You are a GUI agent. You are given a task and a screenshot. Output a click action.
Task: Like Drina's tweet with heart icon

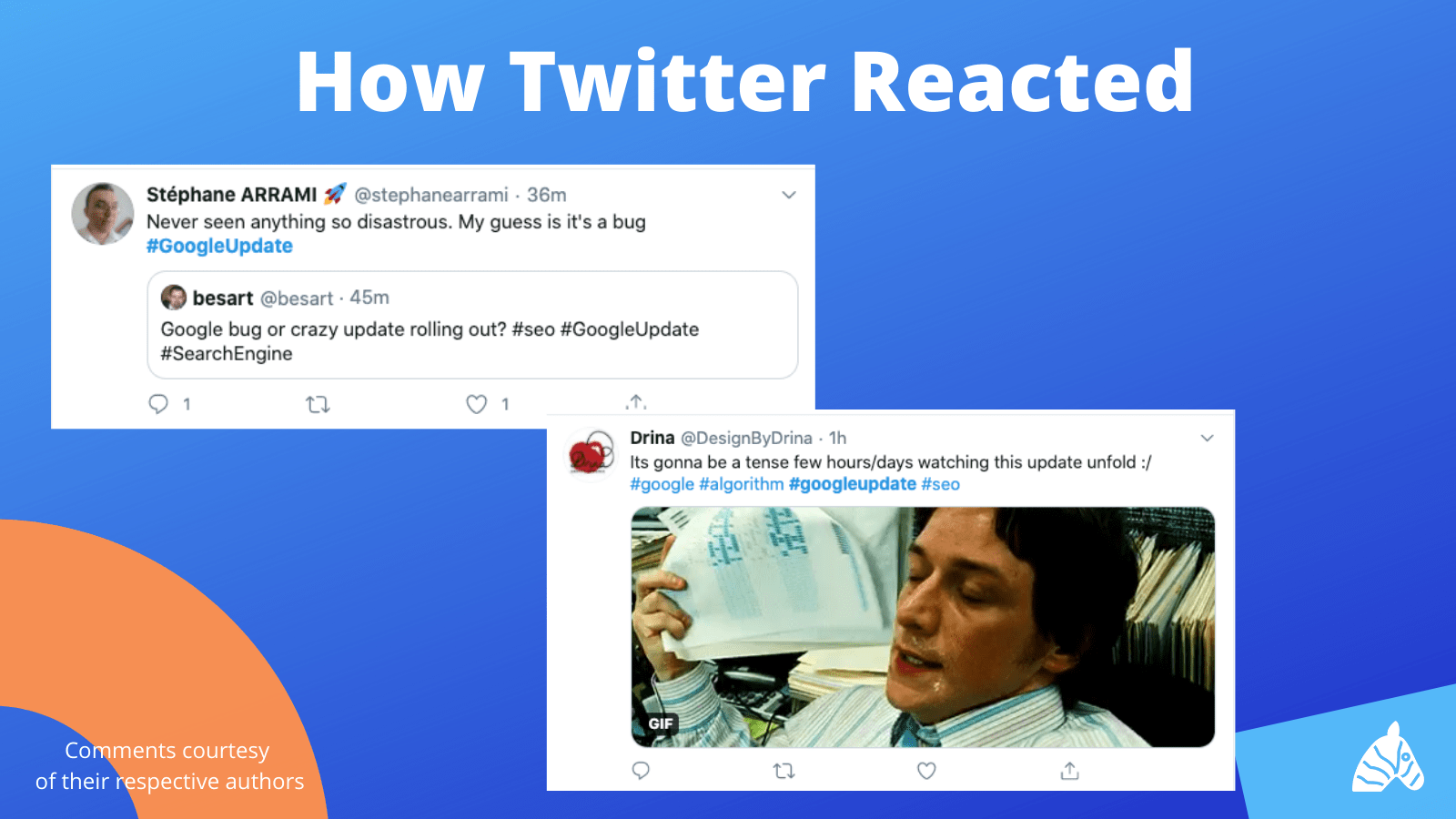[x=926, y=771]
